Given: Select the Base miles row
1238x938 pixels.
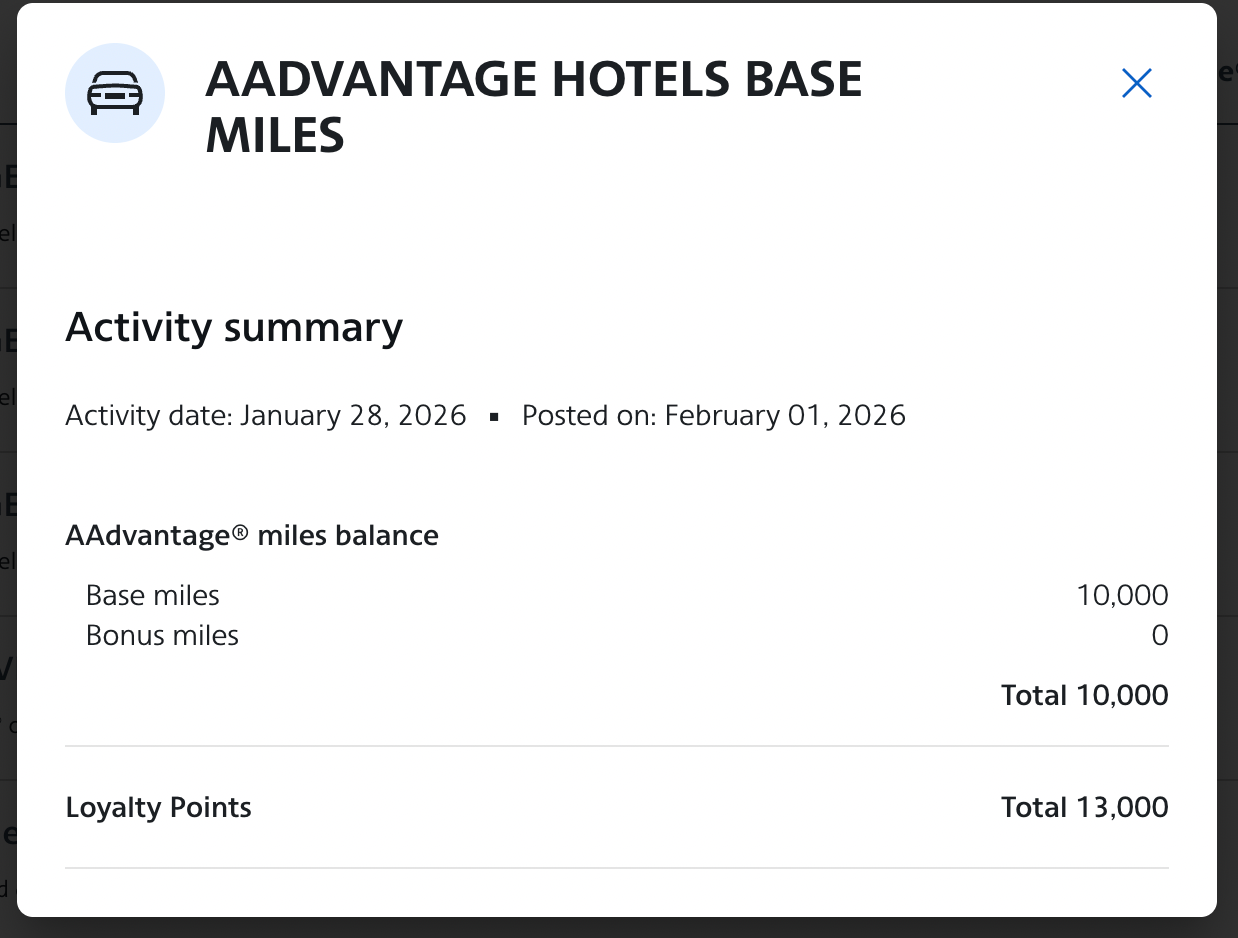Looking at the screenshot, I should coord(152,595).
